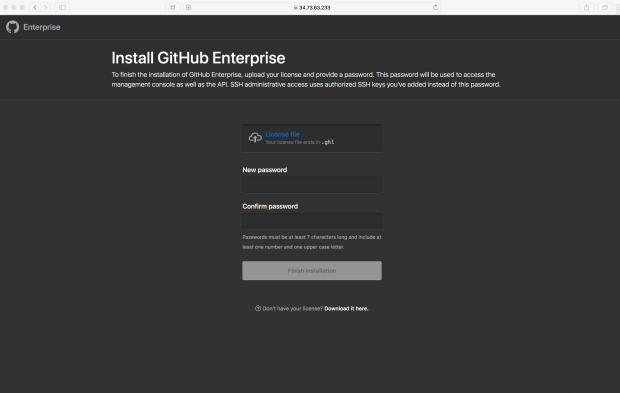Click the question mark help icon
The width and height of the screenshot is (620, 393).
point(258,308)
